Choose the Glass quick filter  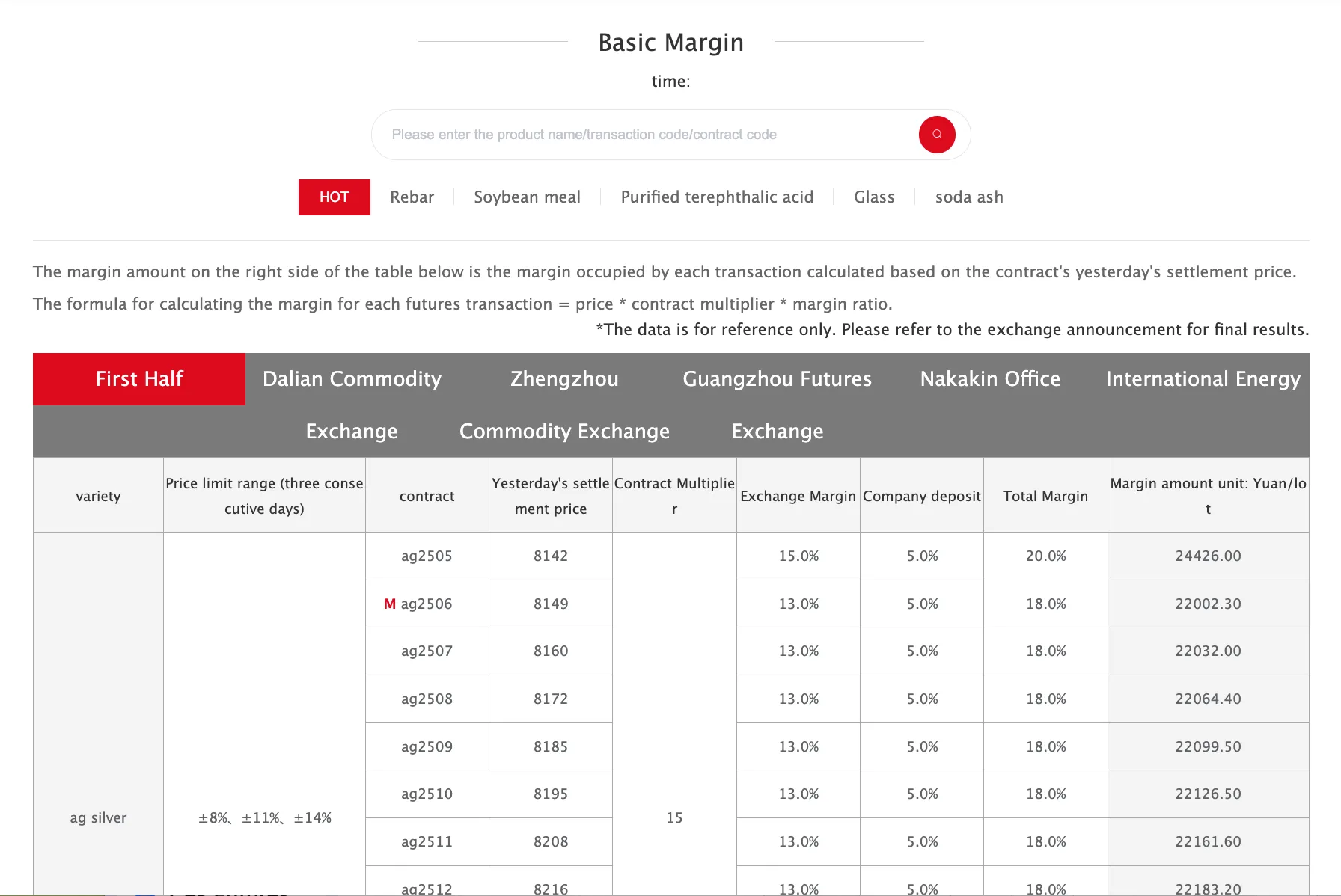[x=874, y=197]
